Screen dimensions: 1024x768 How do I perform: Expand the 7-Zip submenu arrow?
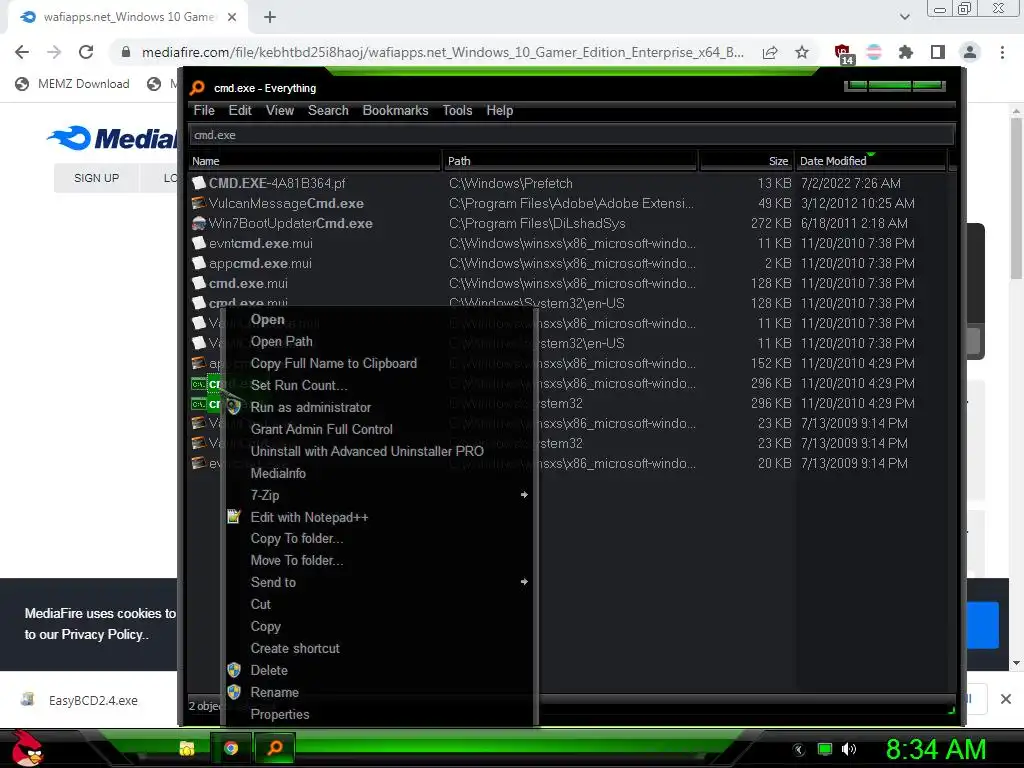pos(524,494)
